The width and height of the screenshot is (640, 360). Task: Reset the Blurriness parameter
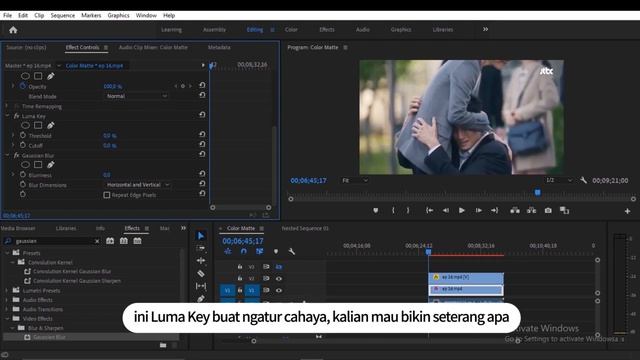pyautogui.click(x=202, y=173)
